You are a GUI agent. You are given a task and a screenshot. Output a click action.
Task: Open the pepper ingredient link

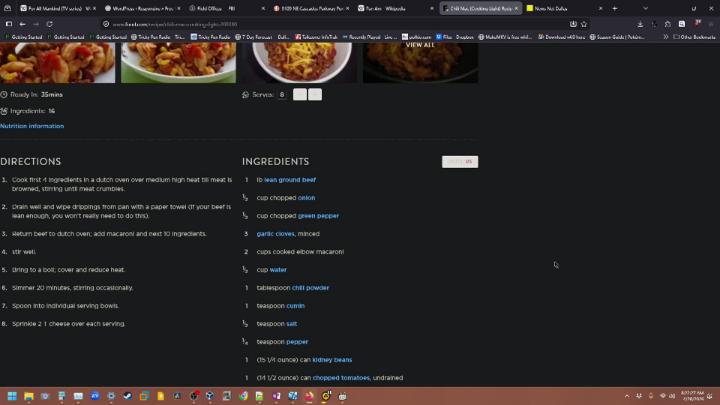[297, 341]
